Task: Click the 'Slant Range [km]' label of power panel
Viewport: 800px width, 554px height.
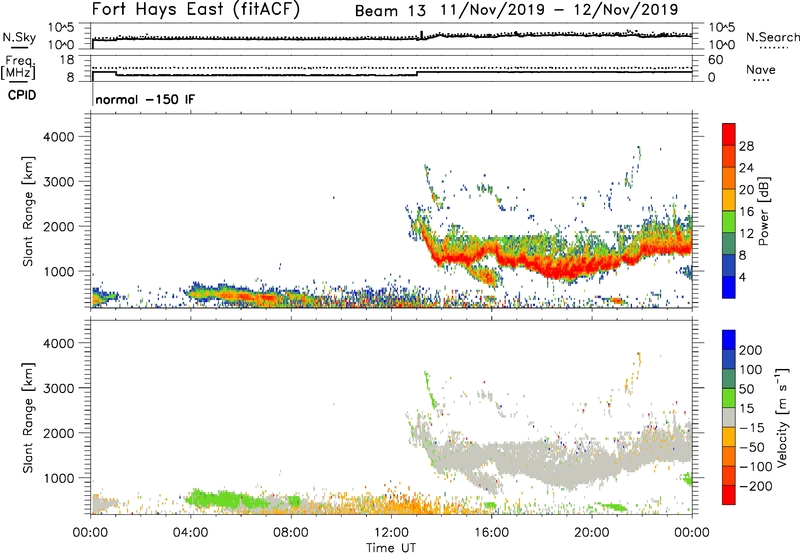Action: [28, 211]
